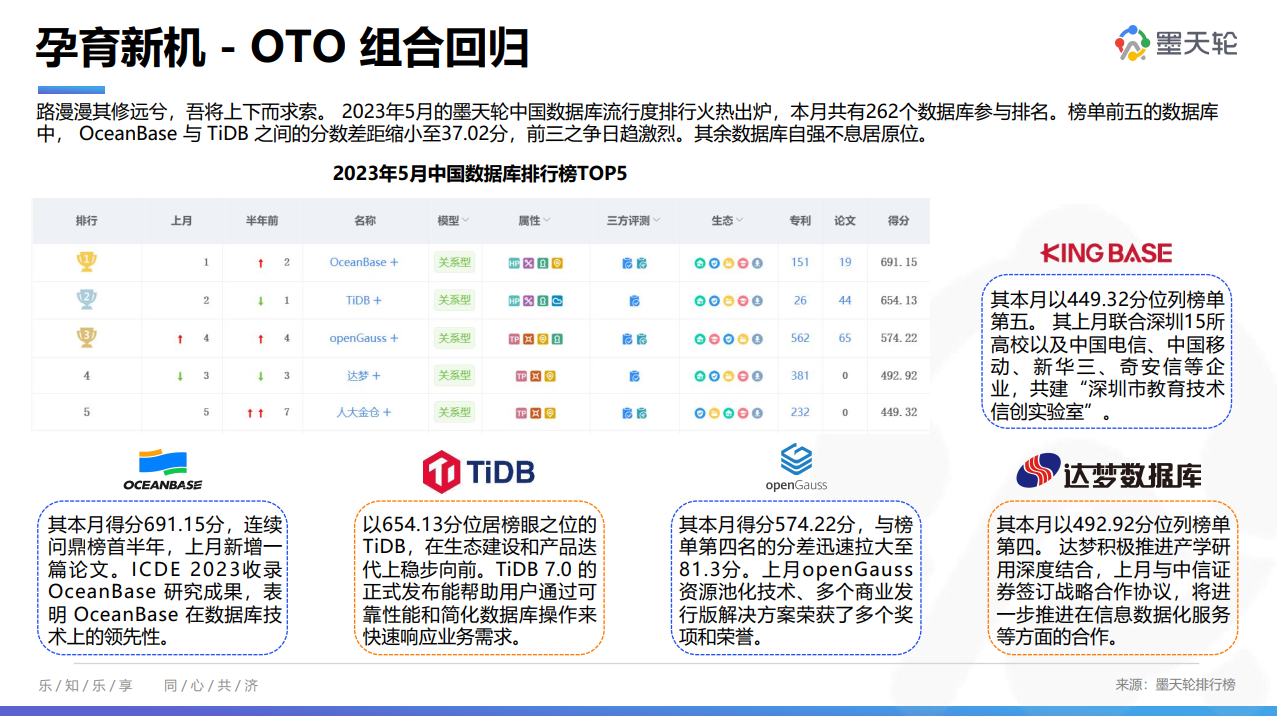
Task: Click the TiDB description box starting 以654.13分
Action: (479, 580)
